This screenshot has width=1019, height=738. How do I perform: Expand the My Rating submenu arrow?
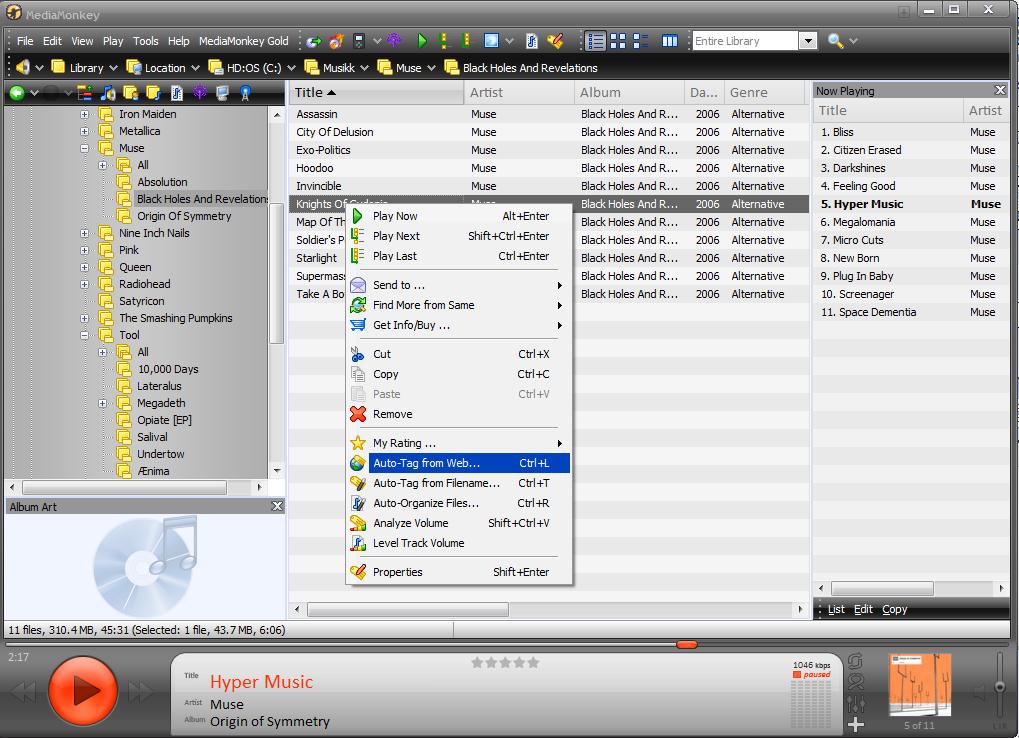pyautogui.click(x=560, y=443)
